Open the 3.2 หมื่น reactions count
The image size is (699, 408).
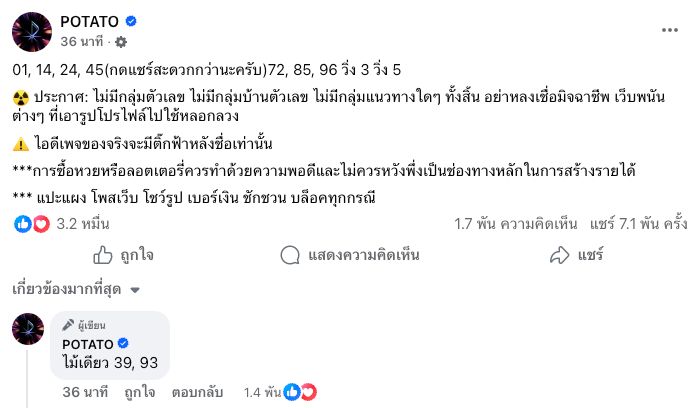coord(81,224)
